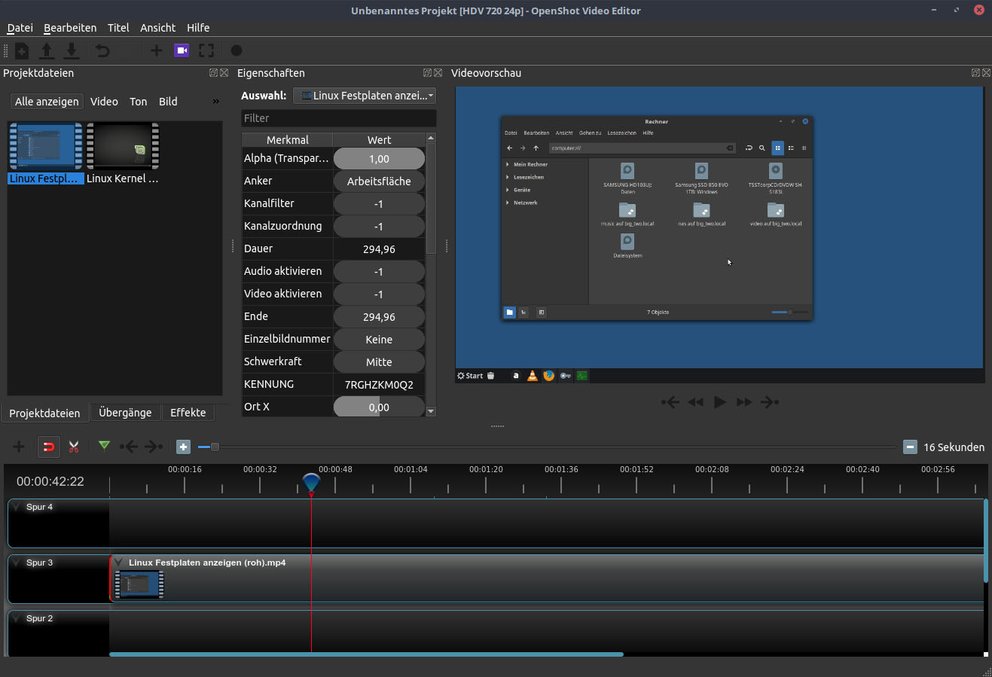This screenshot has width=992, height=677.
Task: Open the Datei menu
Action: pos(20,28)
